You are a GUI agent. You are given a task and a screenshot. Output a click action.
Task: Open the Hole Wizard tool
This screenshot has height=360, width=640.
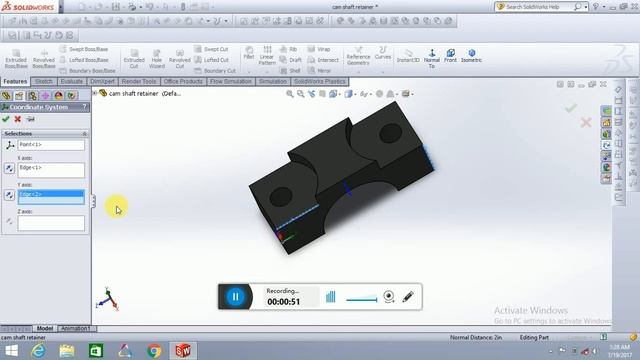pyautogui.click(x=157, y=59)
